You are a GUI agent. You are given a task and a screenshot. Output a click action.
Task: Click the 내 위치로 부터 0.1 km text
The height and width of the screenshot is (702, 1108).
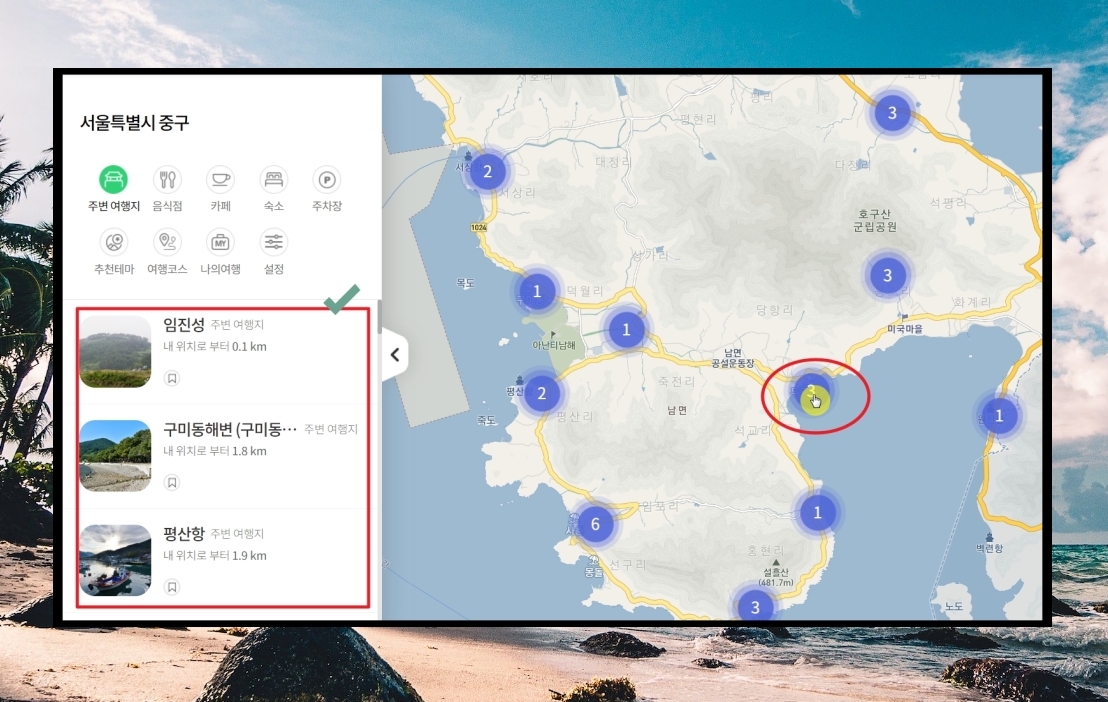pos(215,346)
